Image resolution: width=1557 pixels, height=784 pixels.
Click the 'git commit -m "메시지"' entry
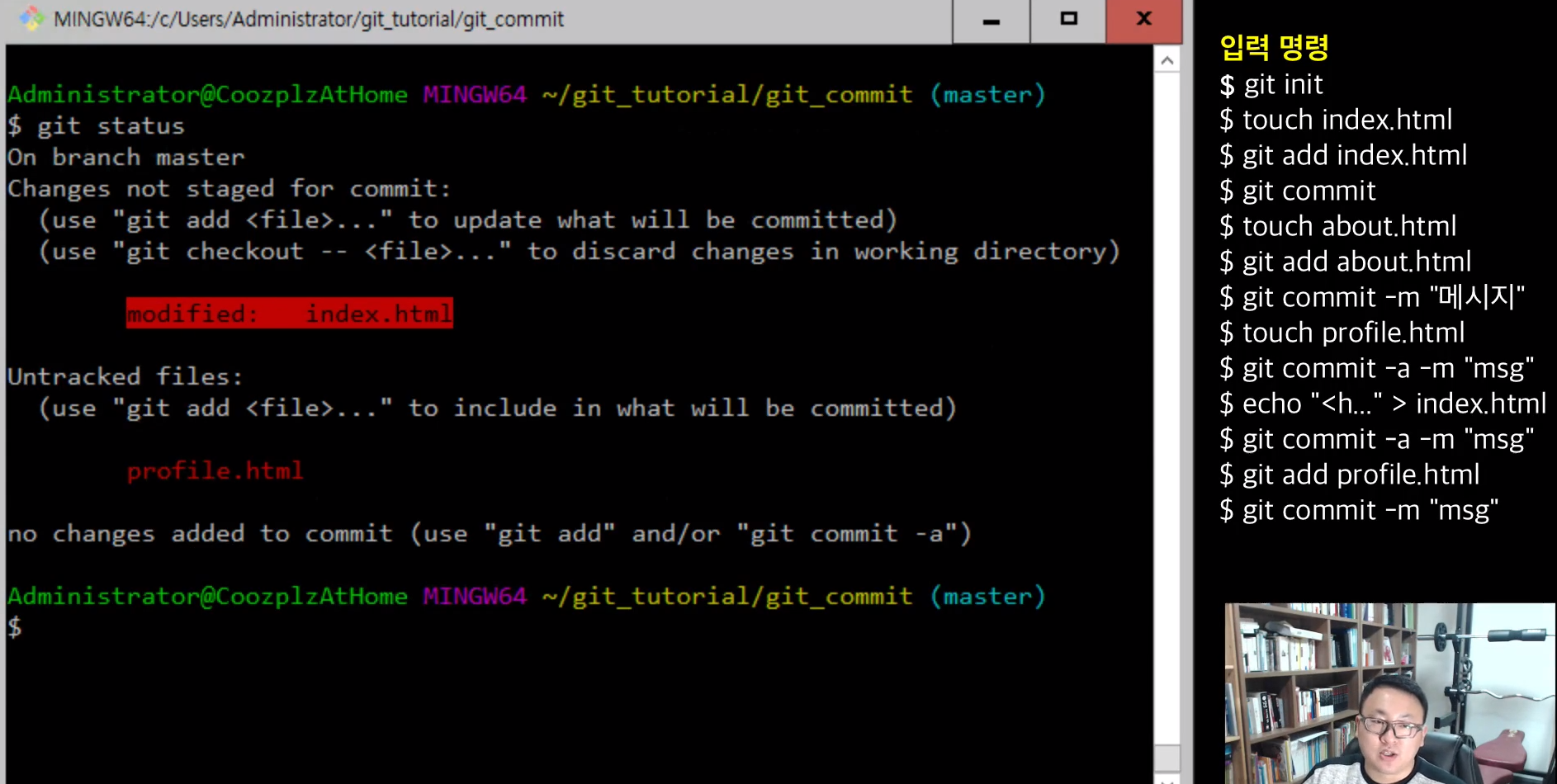coord(1372,297)
